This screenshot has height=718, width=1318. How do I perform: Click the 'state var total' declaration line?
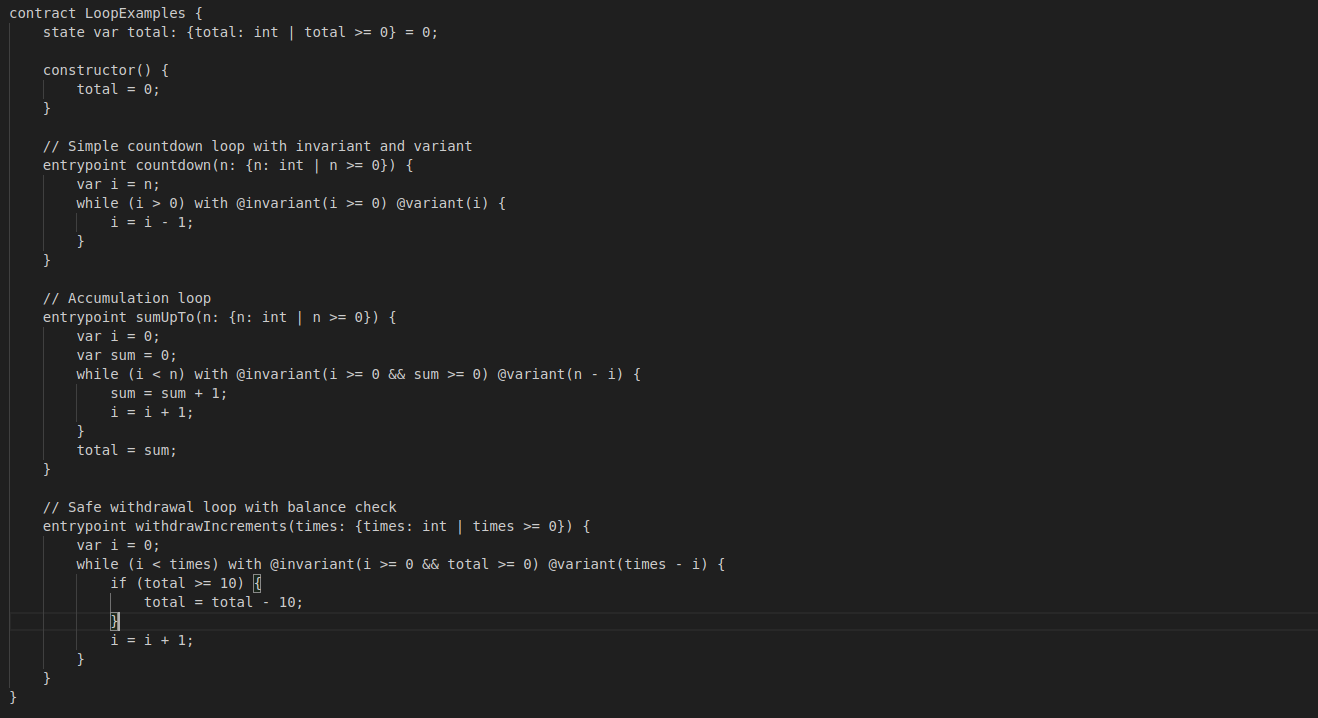tap(240, 32)
